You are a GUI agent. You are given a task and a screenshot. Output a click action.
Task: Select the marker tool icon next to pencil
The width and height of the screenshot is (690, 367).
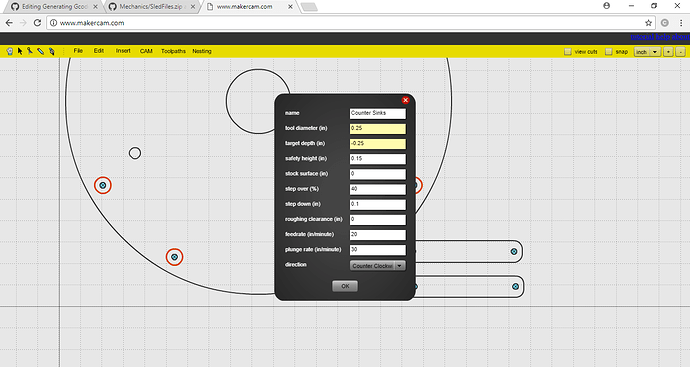click(51, 51)
